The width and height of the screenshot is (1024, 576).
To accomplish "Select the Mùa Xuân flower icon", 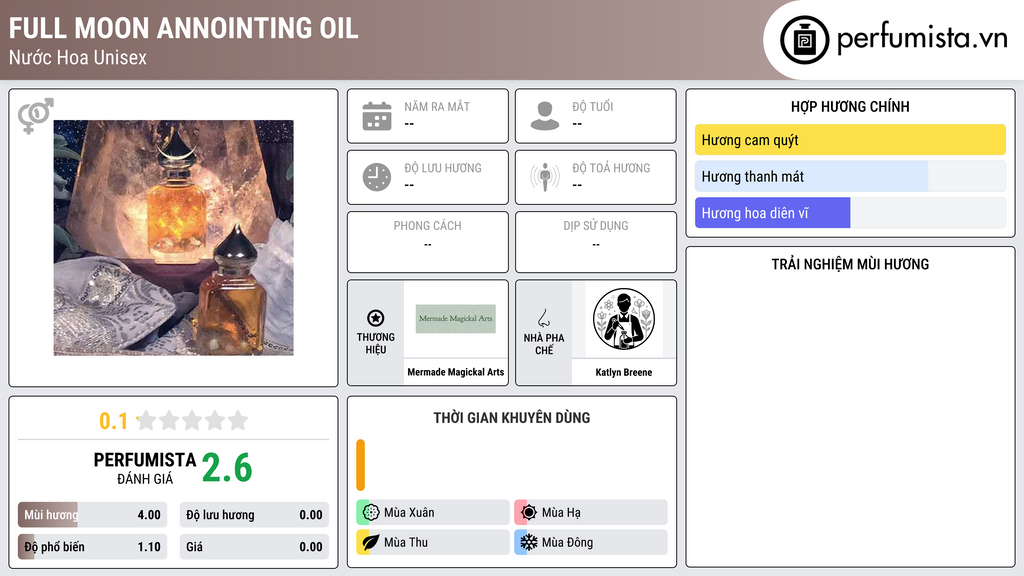I will [371, 513].
